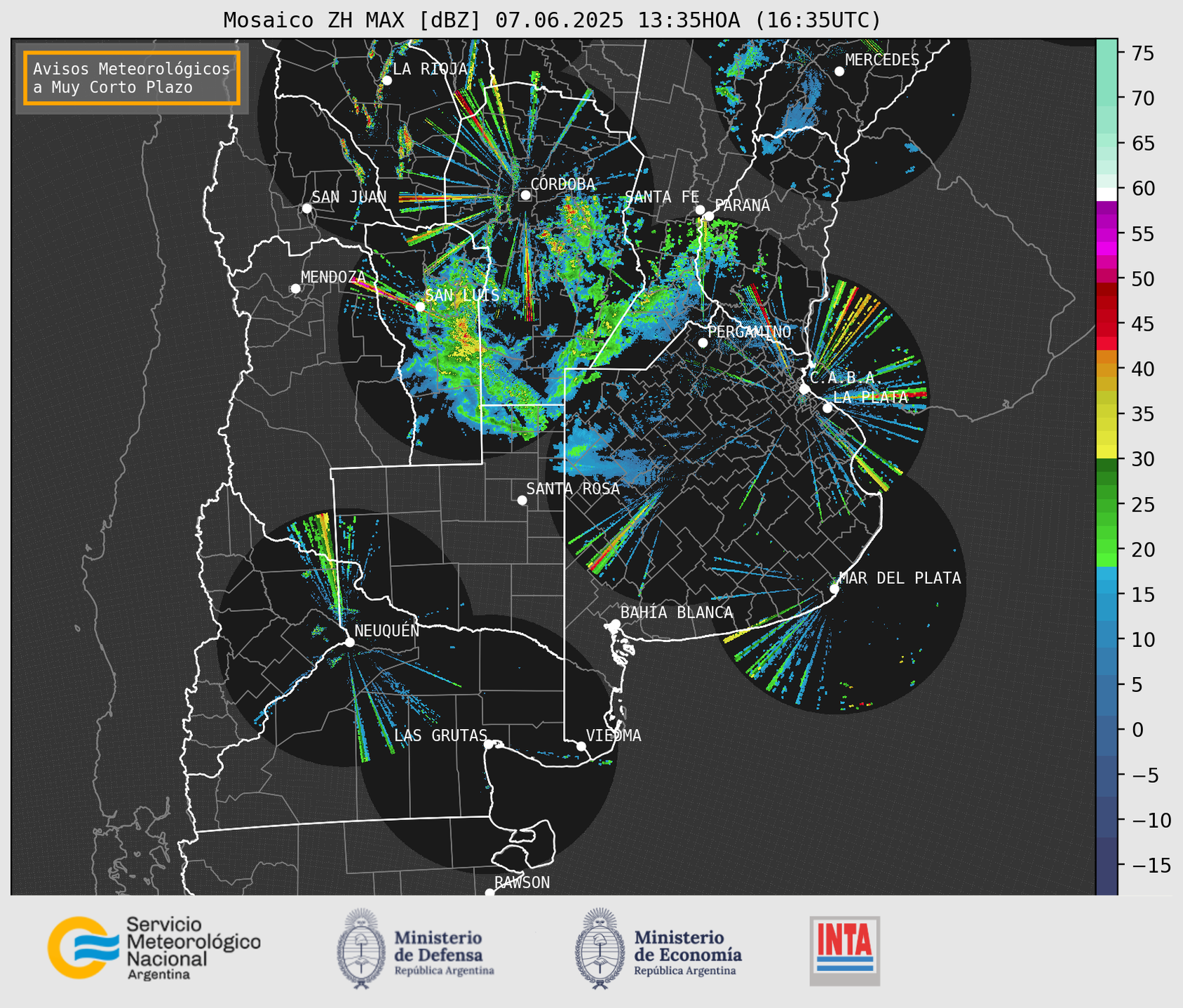Click the Mosaico ZH MAX title text
Viewport: 1183px width, 1008px height.
pos(552,20)
